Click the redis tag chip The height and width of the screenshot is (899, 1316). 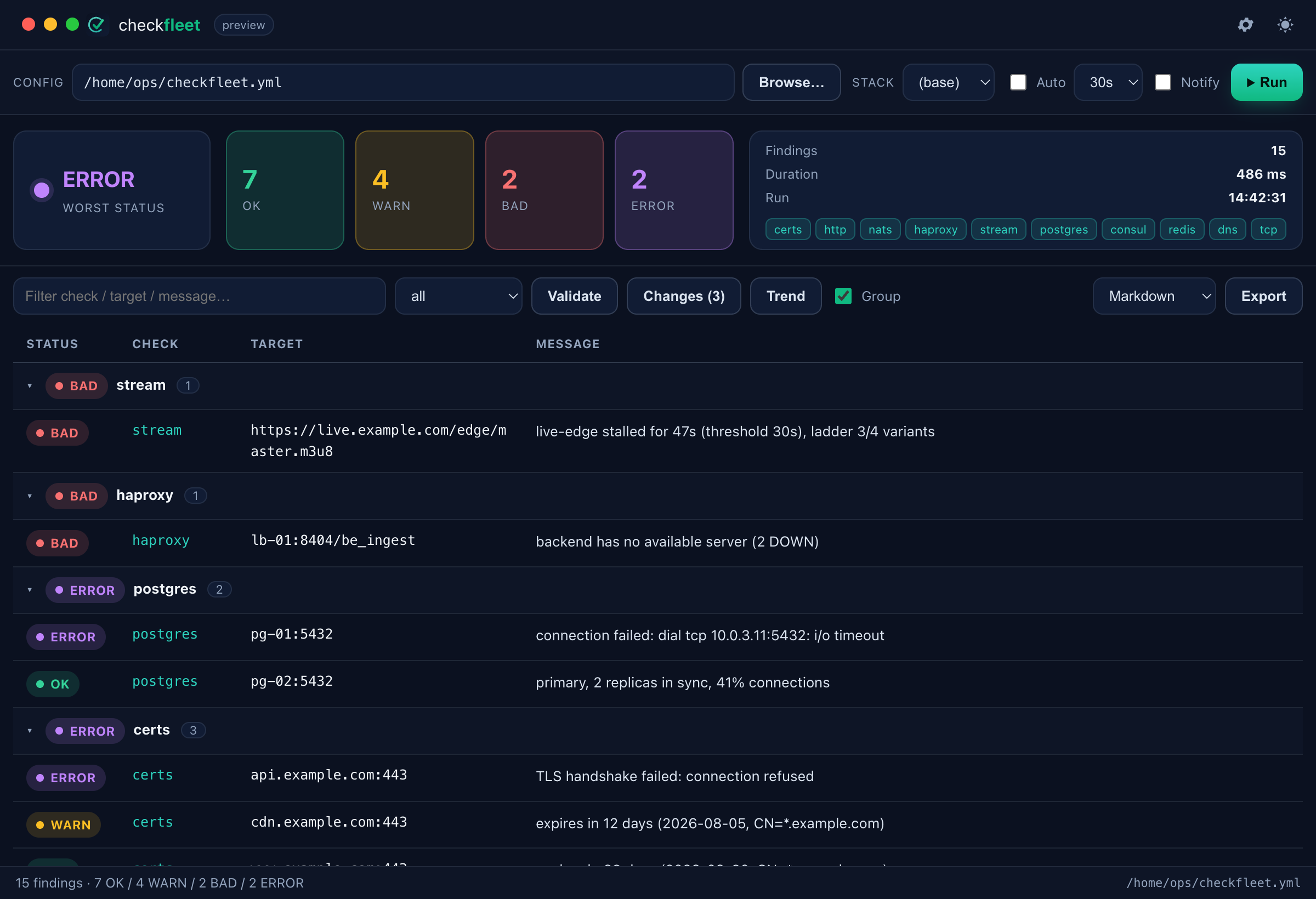coord(1182,229)
